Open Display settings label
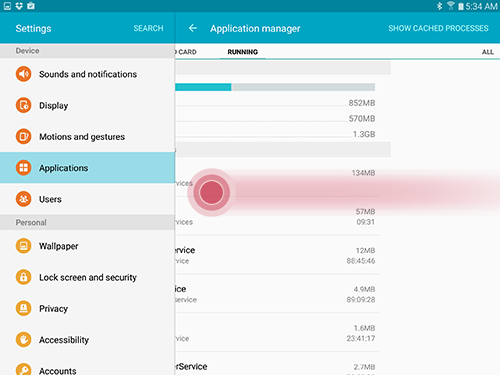500x375 pixels. click(54, 106)
